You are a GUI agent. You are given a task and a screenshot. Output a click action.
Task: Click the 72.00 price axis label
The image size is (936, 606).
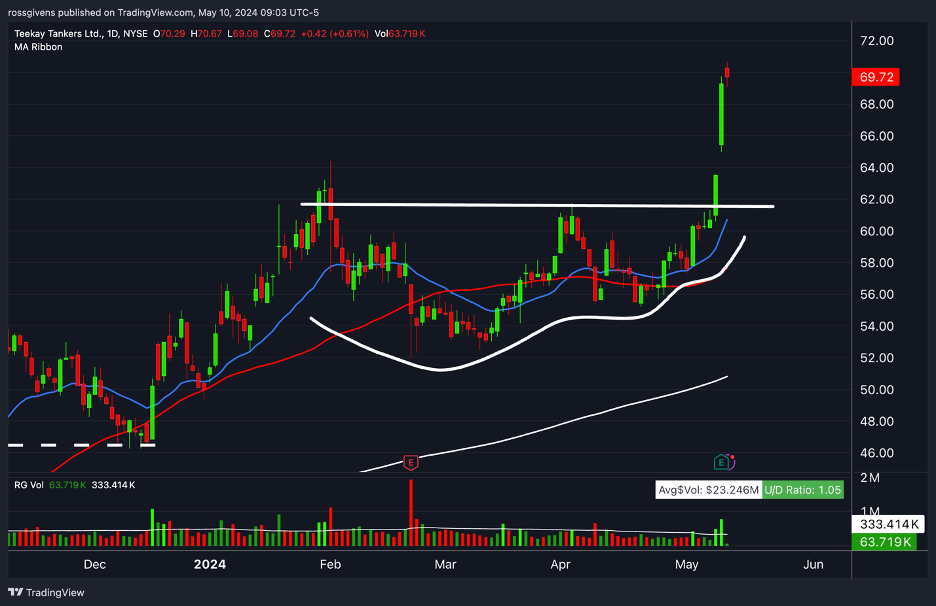876,41
